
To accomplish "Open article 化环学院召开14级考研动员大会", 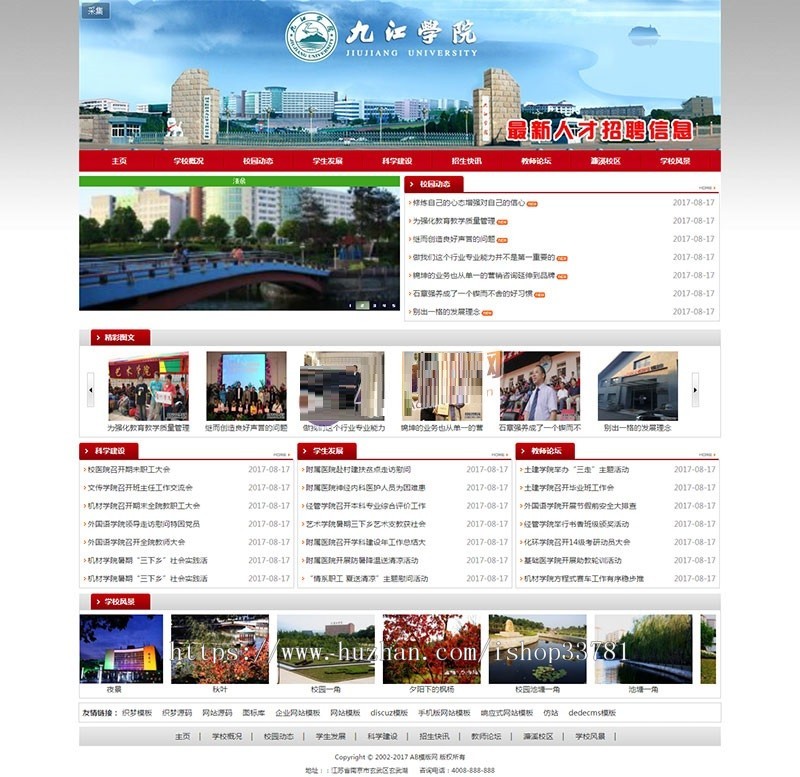I will pyautogui.click(x=577, y=542).
